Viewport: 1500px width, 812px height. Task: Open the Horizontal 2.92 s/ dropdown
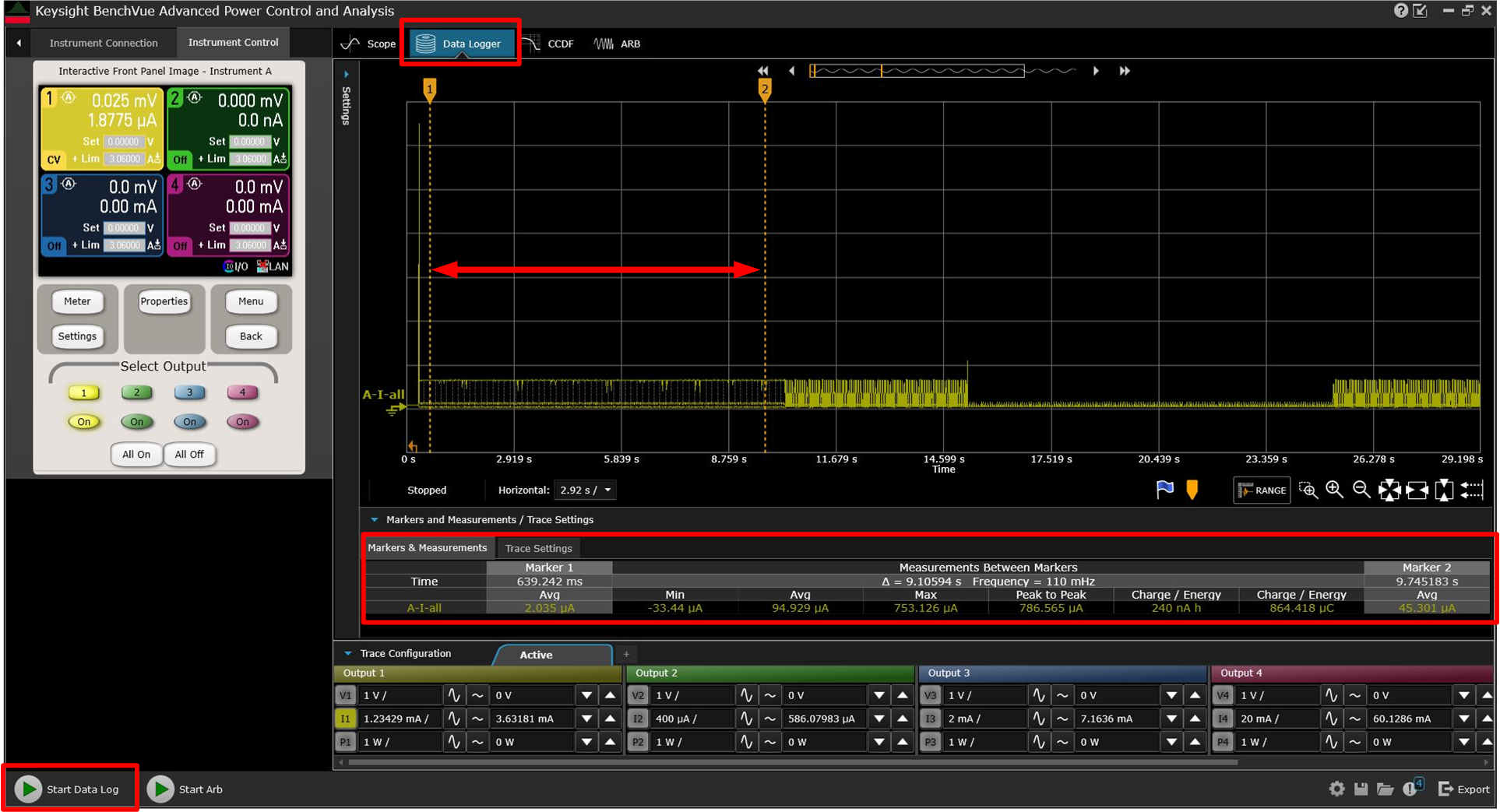point(585,490)
